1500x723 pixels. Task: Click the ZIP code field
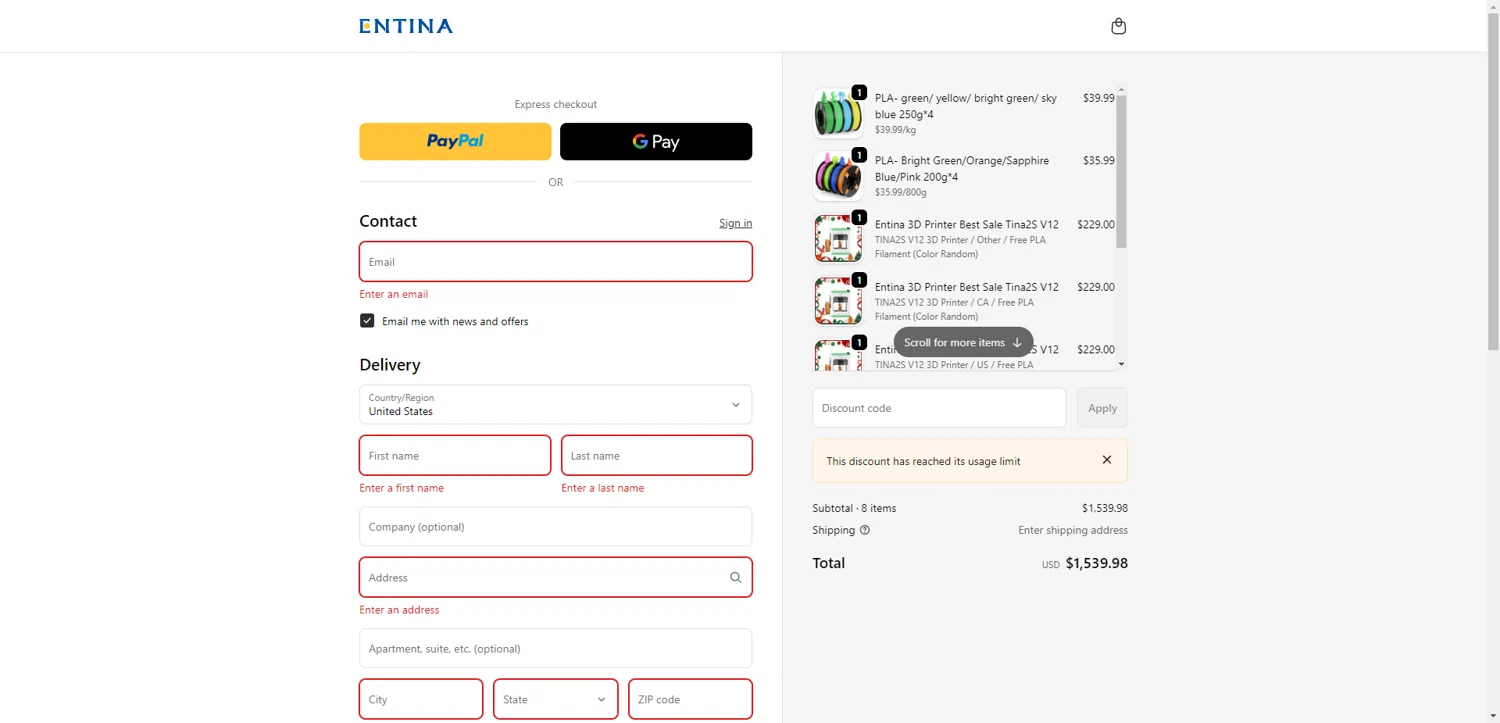coord(690,699)
